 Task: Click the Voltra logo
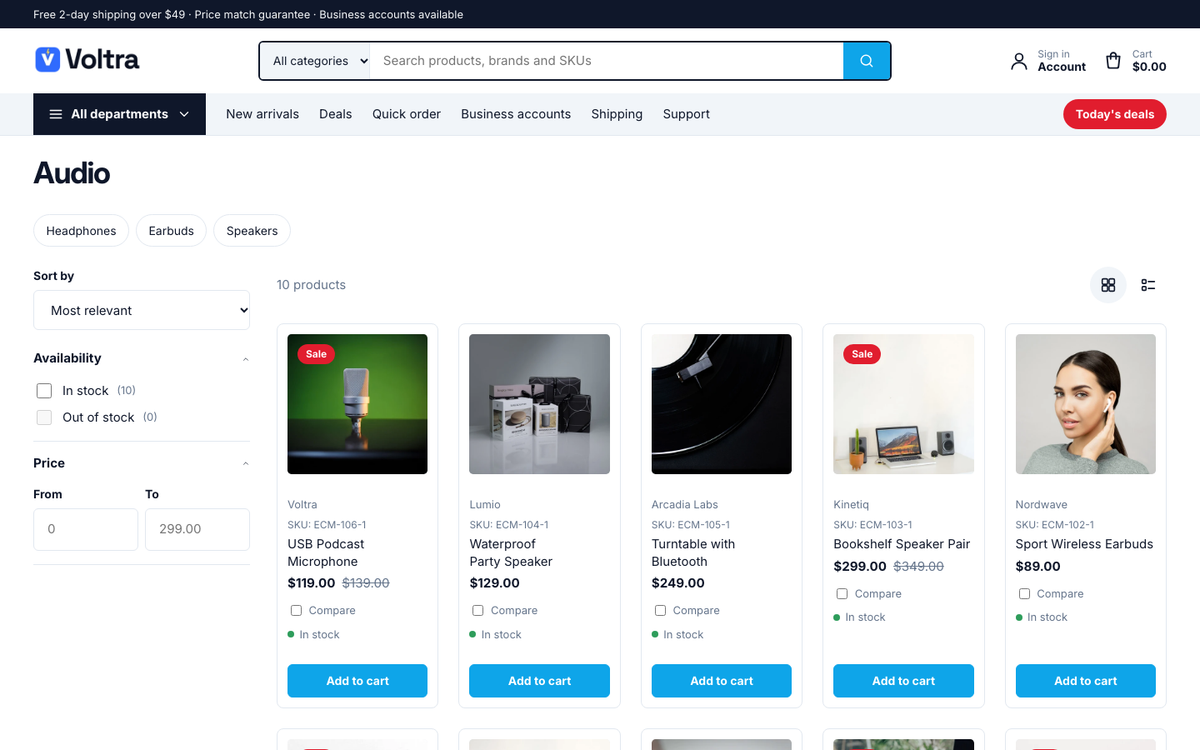pos(87,60)
